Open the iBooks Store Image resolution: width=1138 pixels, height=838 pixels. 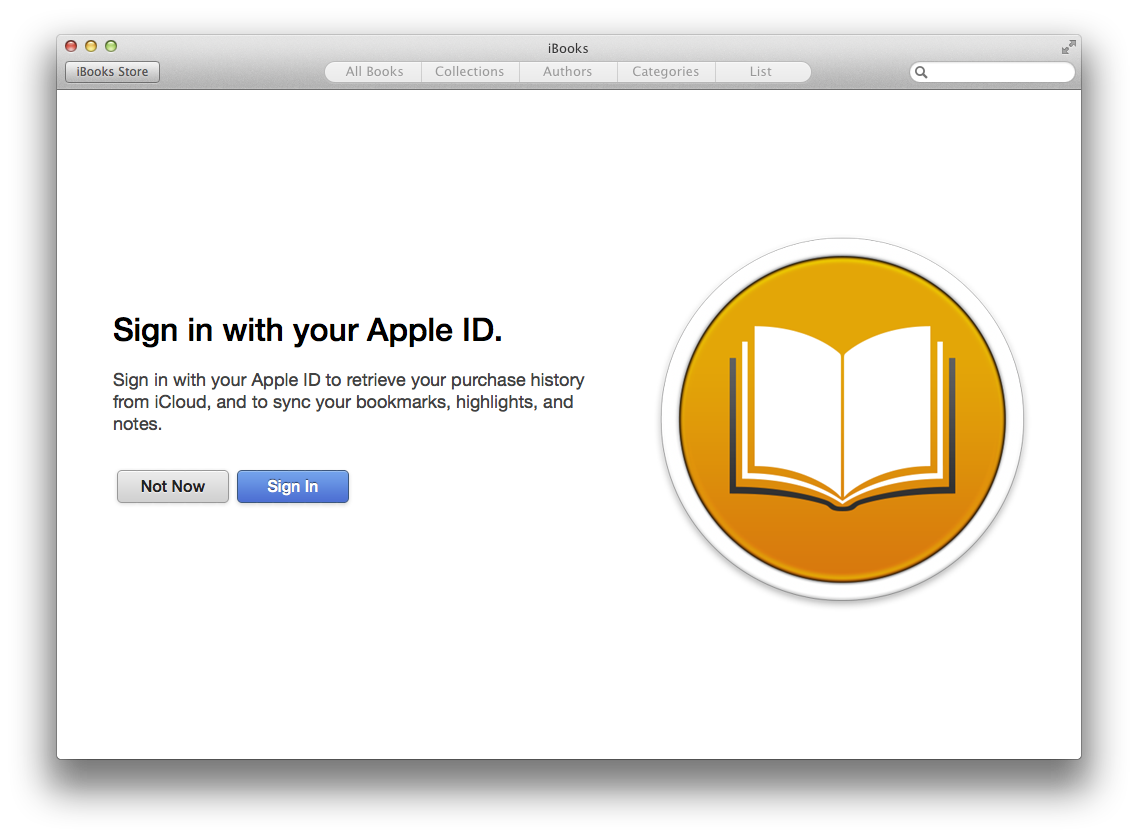[x=112, y=72]
